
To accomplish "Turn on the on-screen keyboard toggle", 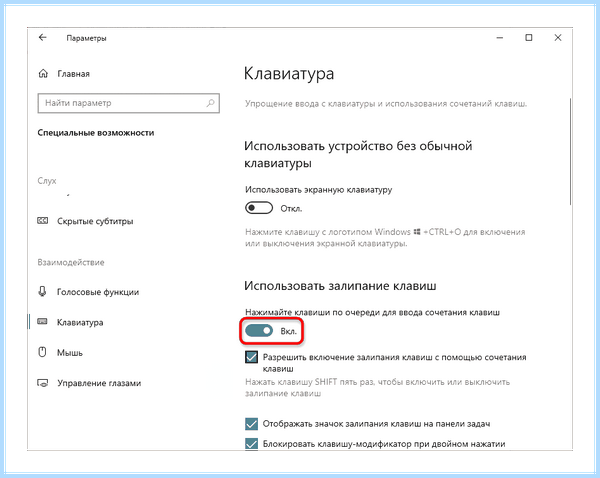I will pos(259,208).
